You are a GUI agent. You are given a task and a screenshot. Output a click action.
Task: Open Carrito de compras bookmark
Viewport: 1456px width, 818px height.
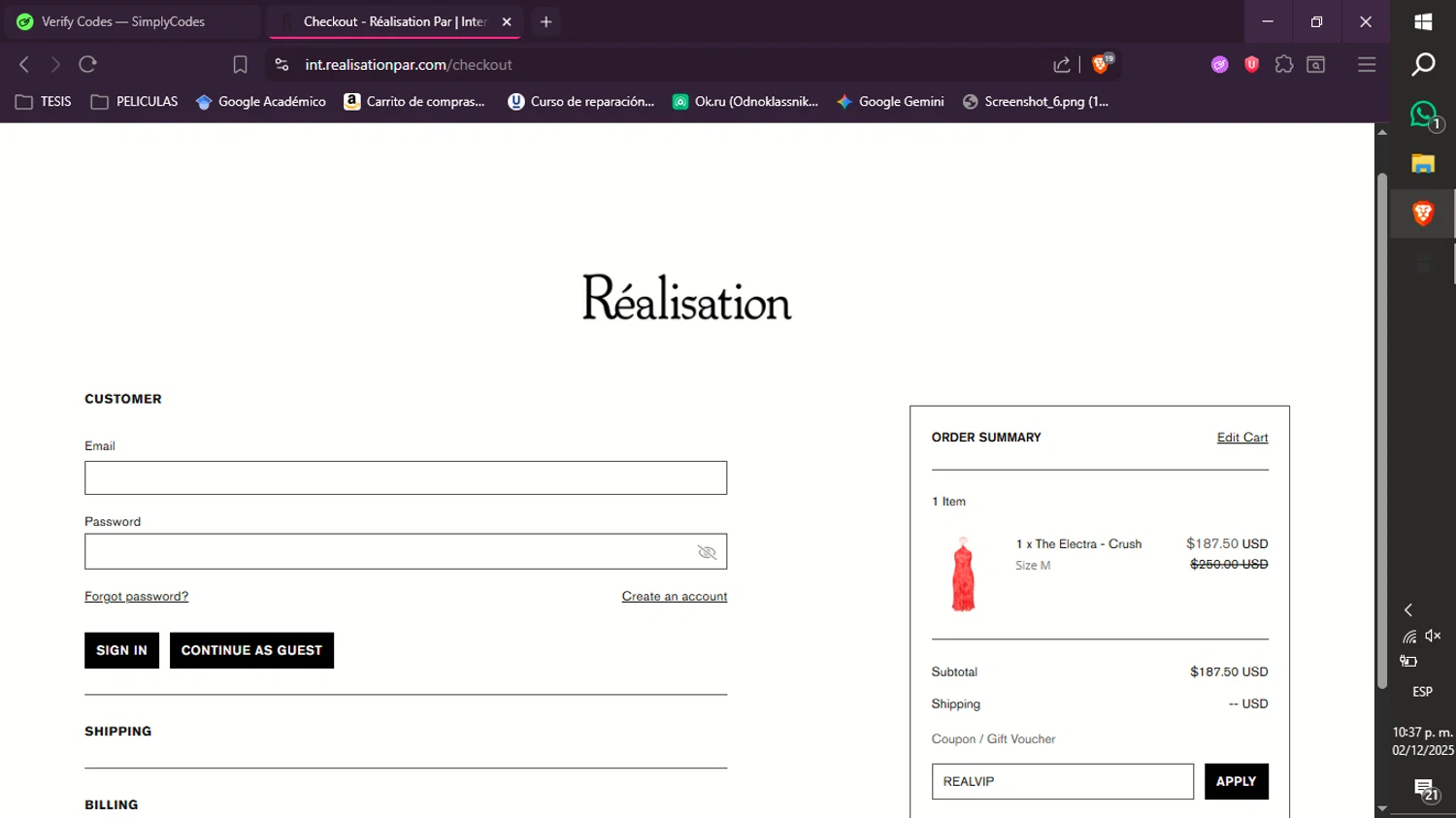coord(414,102)
